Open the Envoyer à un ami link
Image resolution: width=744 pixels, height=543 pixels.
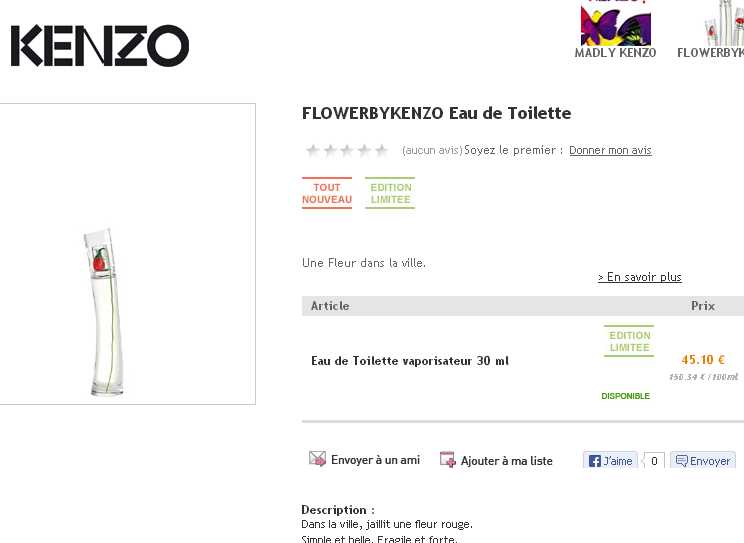(x=375, y=460)
